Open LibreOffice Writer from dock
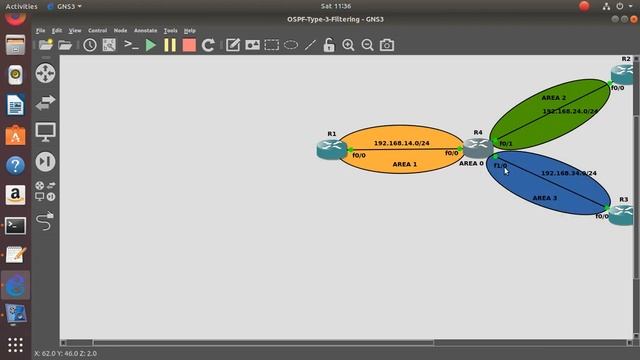 pos(16,105)
